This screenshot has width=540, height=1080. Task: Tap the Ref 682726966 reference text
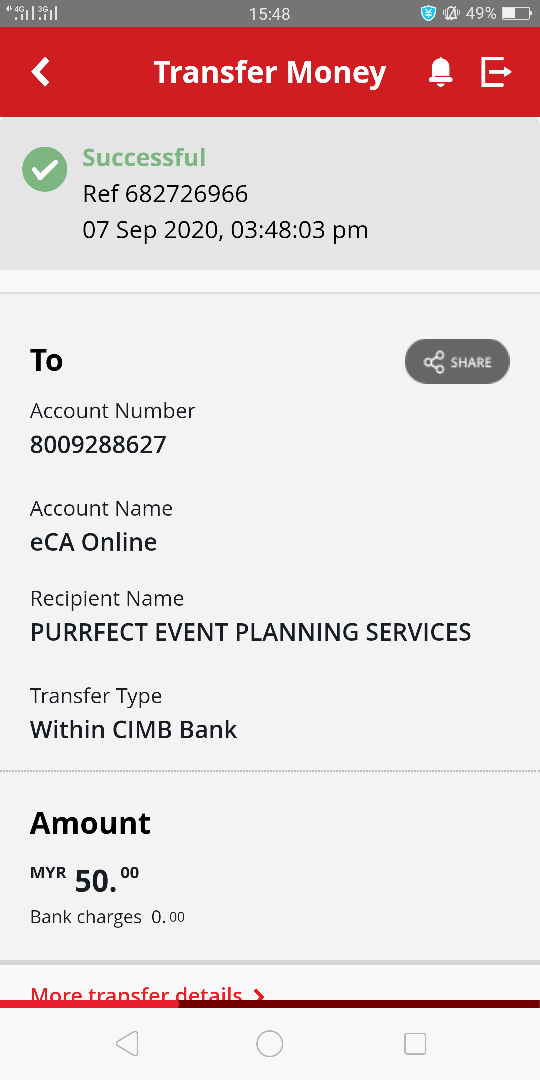click(x=165, y=194)
